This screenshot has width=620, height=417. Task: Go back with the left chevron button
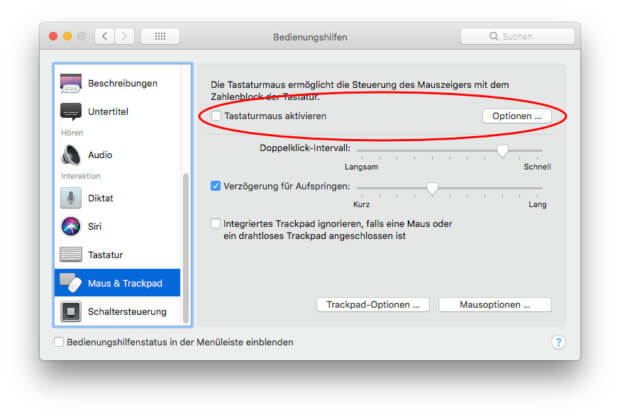tap(105, 36)
